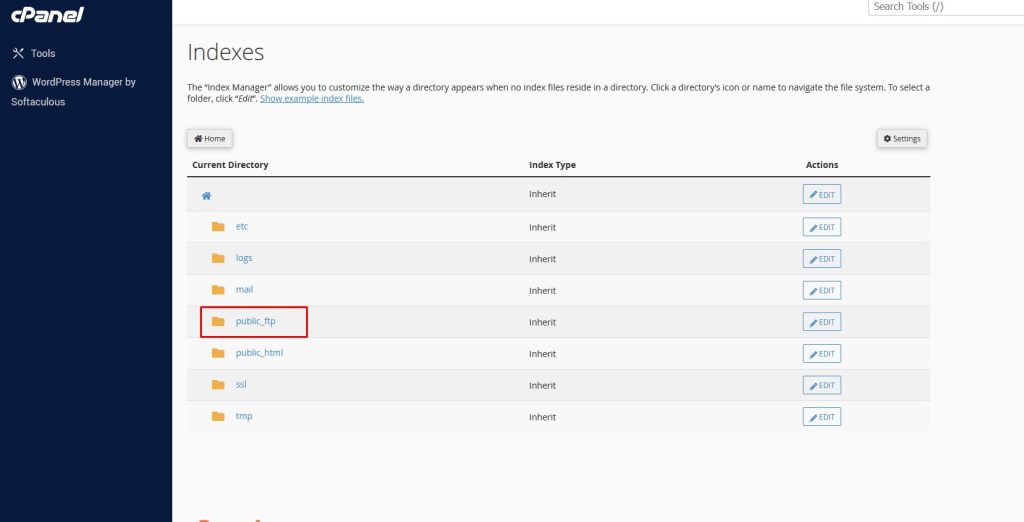Viewport: 1024px width, 522px height.
Task: Click into the Search Tools field
Action: pos(945,7)
